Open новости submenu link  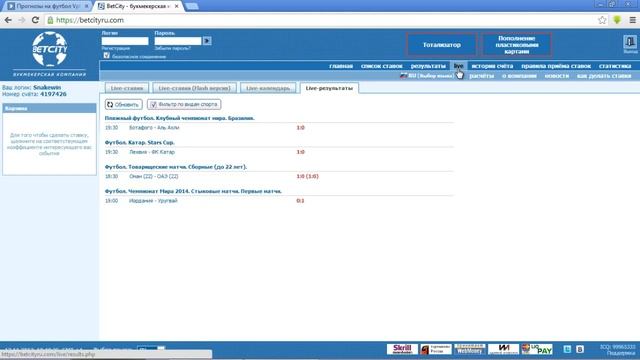pos(557,76)
